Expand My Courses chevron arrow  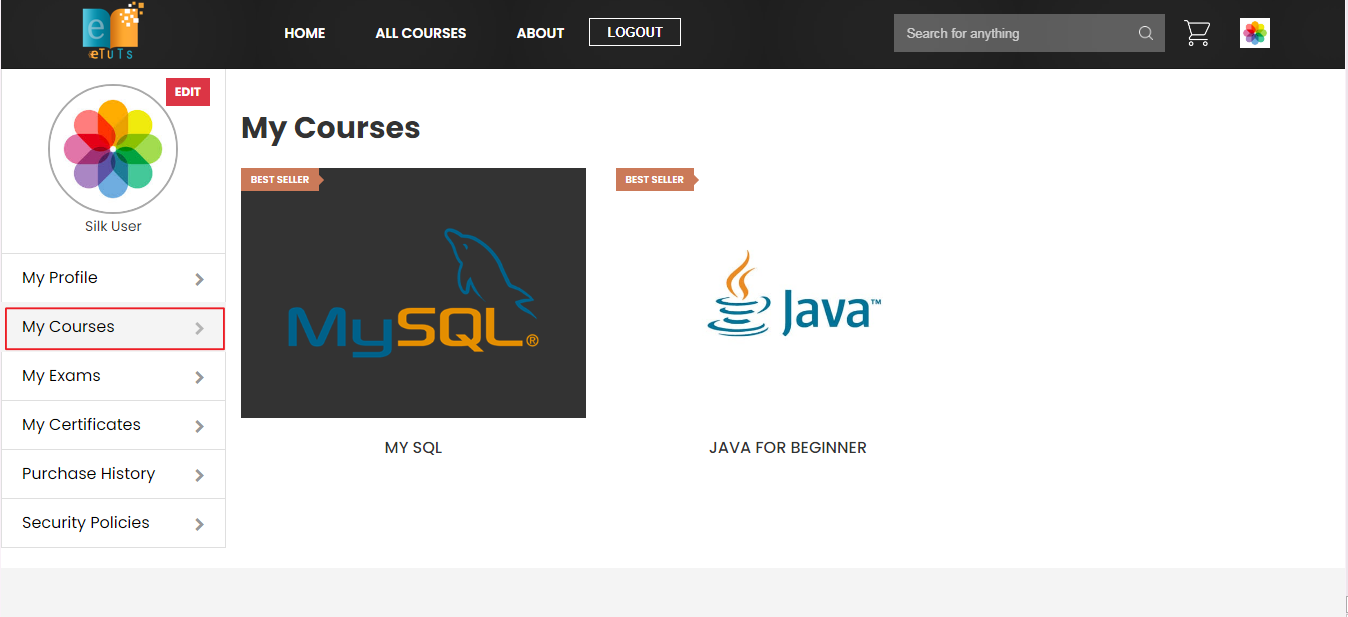[x=200, y=328]
